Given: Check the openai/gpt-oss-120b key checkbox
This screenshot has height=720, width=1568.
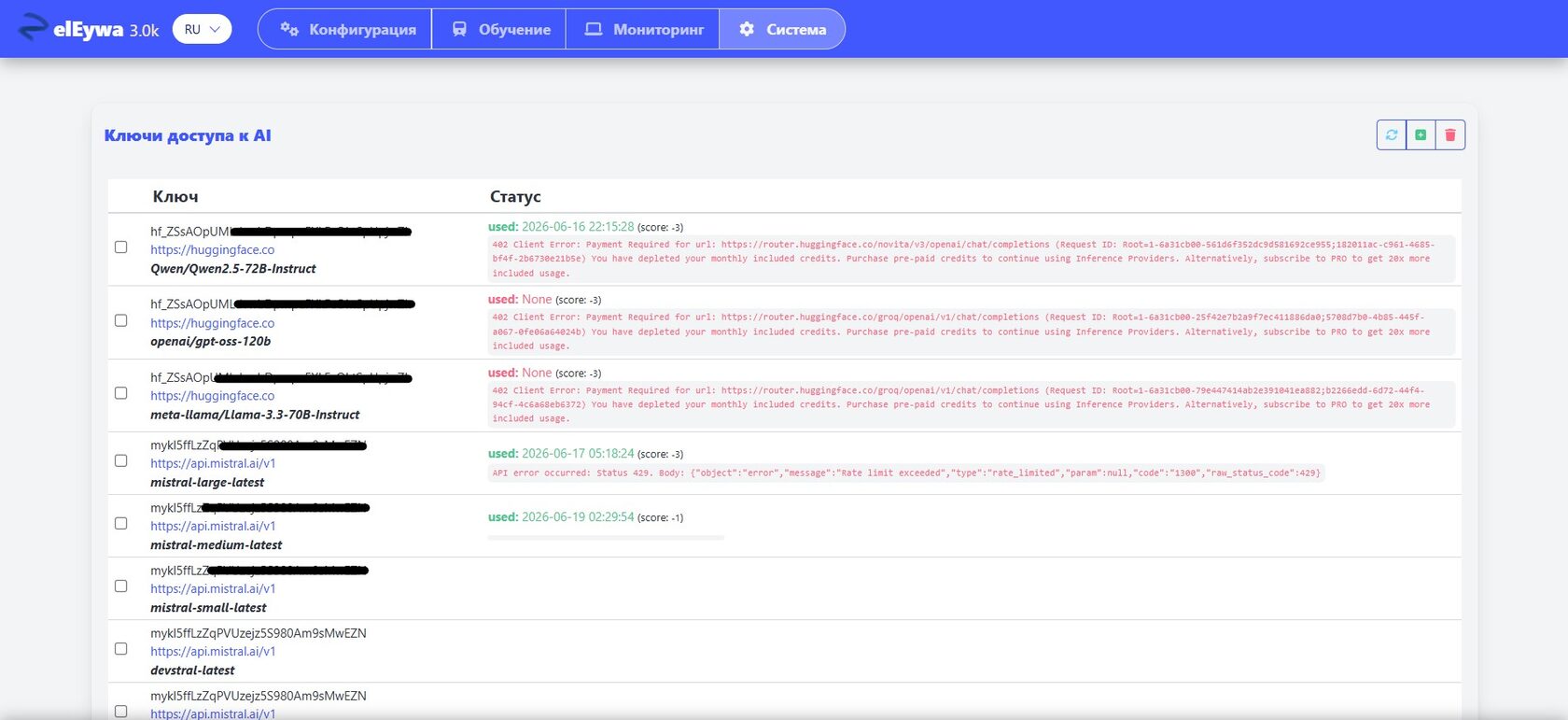Looking at the screenshot, I should pos(120,320).
